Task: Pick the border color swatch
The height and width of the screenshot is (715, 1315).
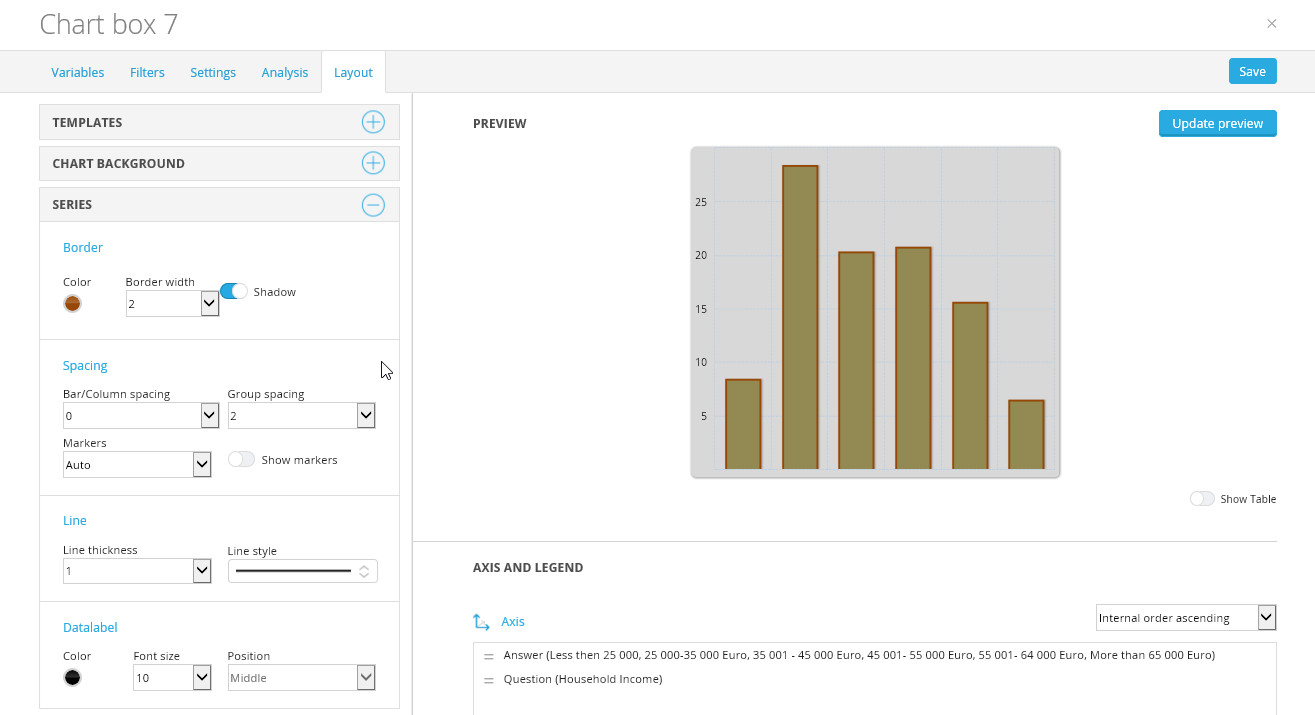Action: click(72, 304)
